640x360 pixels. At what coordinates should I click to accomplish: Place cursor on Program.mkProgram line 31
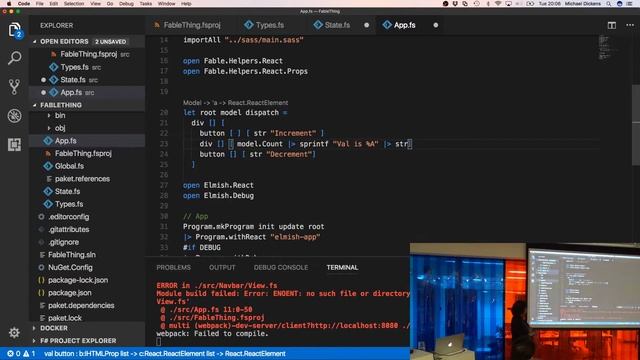pyautogui.click(x=253, y=227)
